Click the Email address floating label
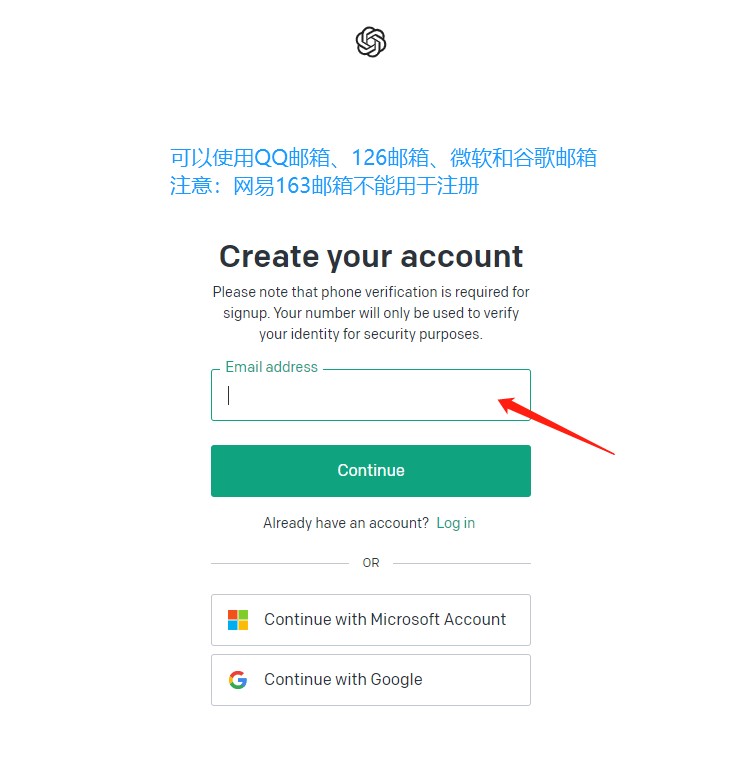Image resolution: width=741 pixels, height=783 pixels. (x=271, y=367)
